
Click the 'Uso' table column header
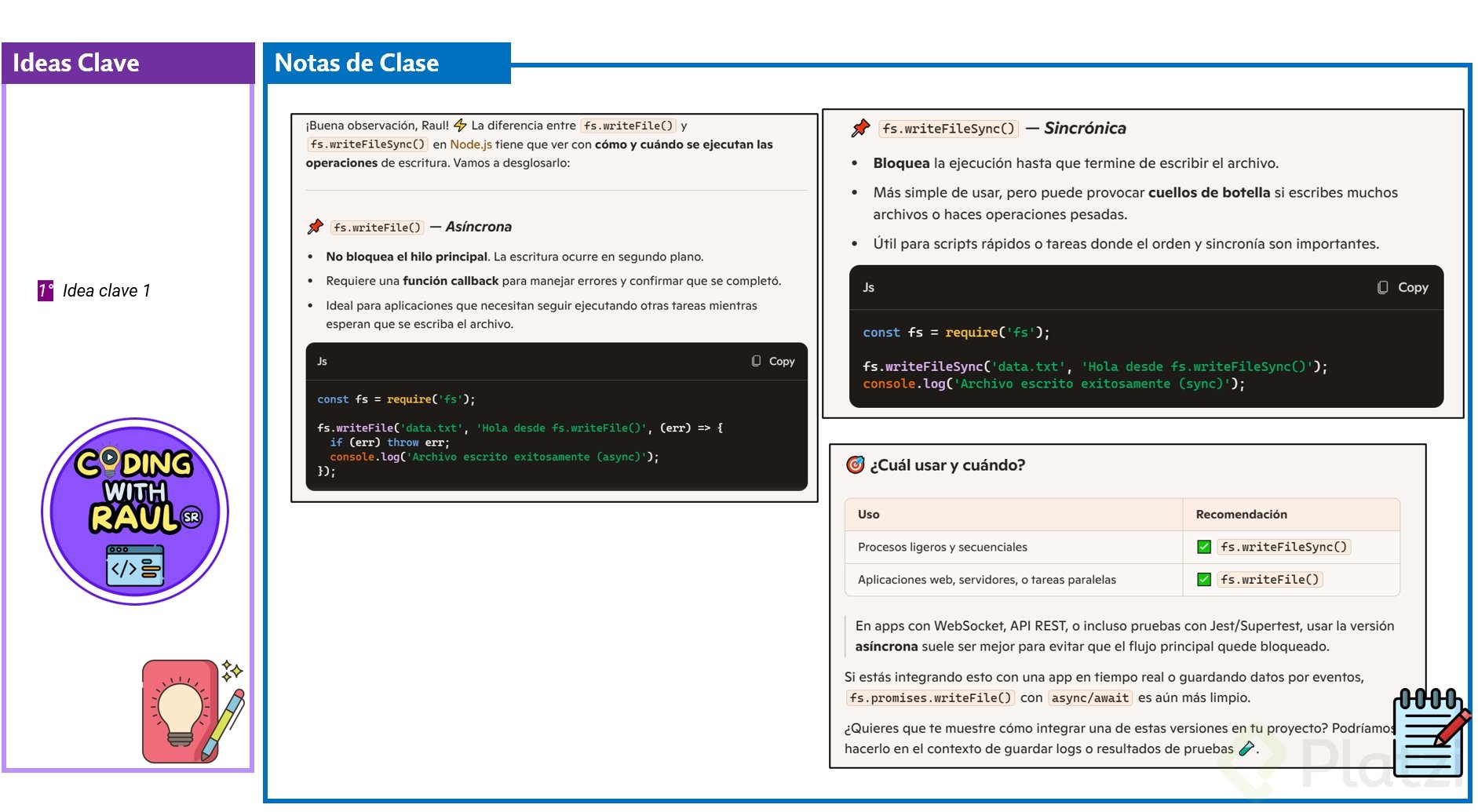(869, 515)
